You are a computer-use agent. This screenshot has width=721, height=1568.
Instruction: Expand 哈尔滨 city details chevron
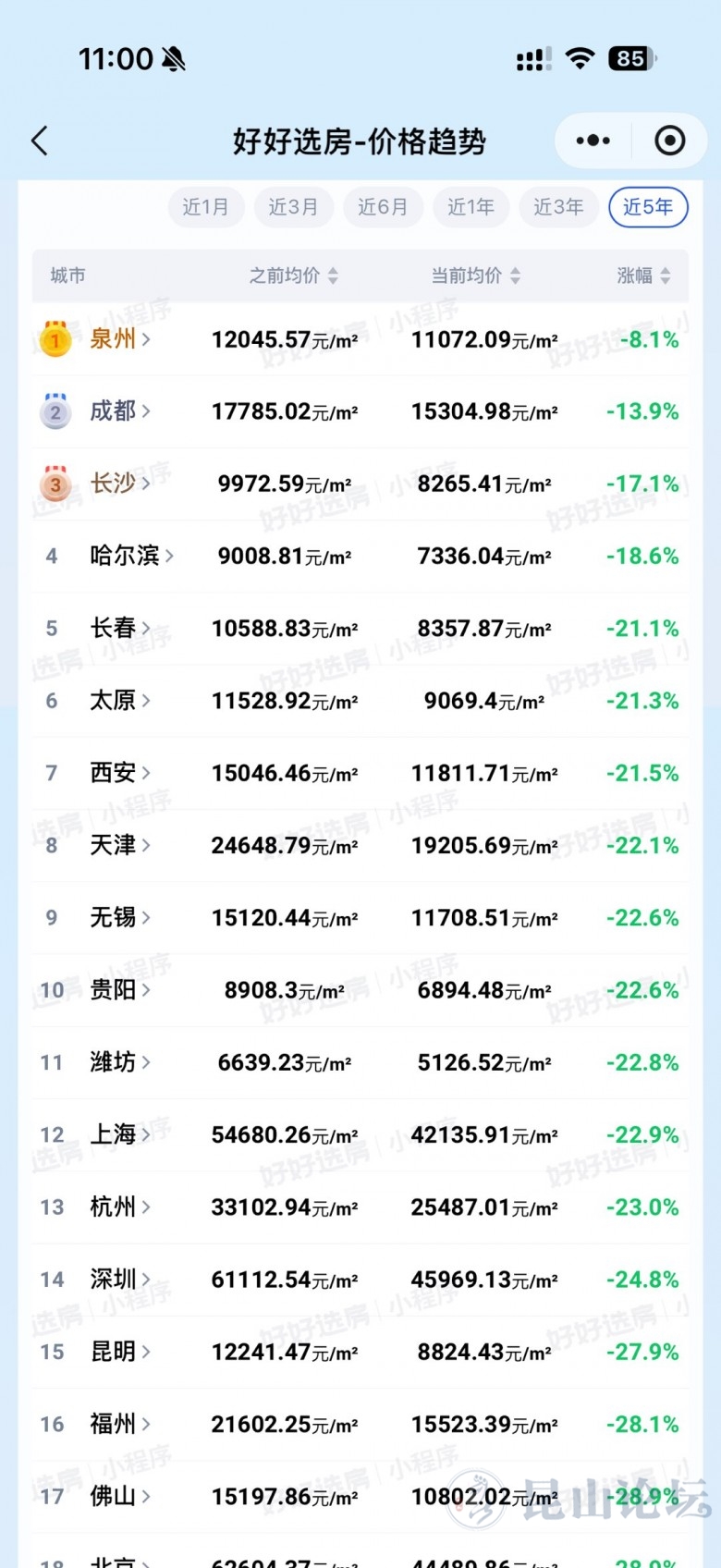point(170,557)
